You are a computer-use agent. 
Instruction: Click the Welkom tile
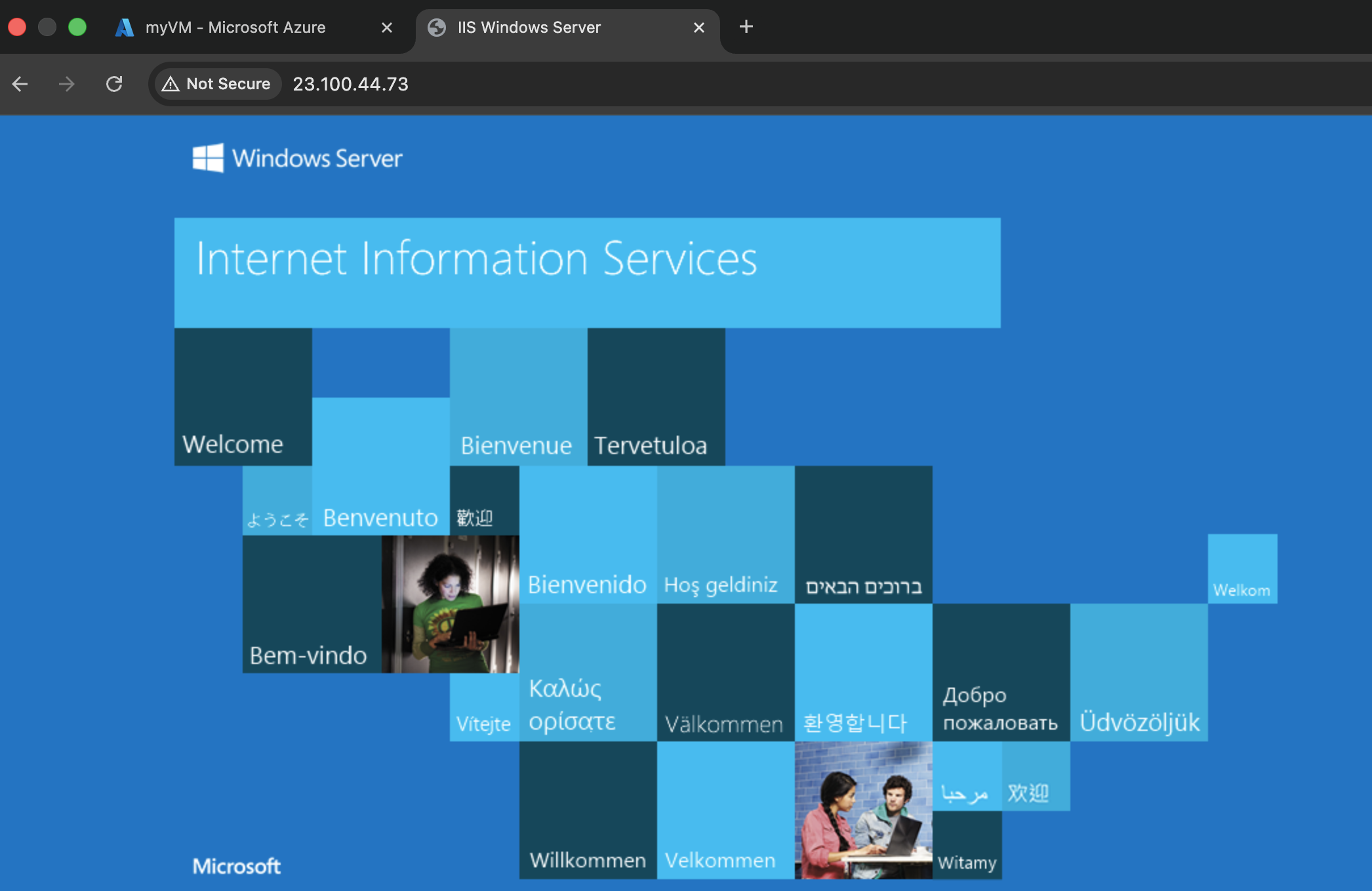[x=1243, y=569]
